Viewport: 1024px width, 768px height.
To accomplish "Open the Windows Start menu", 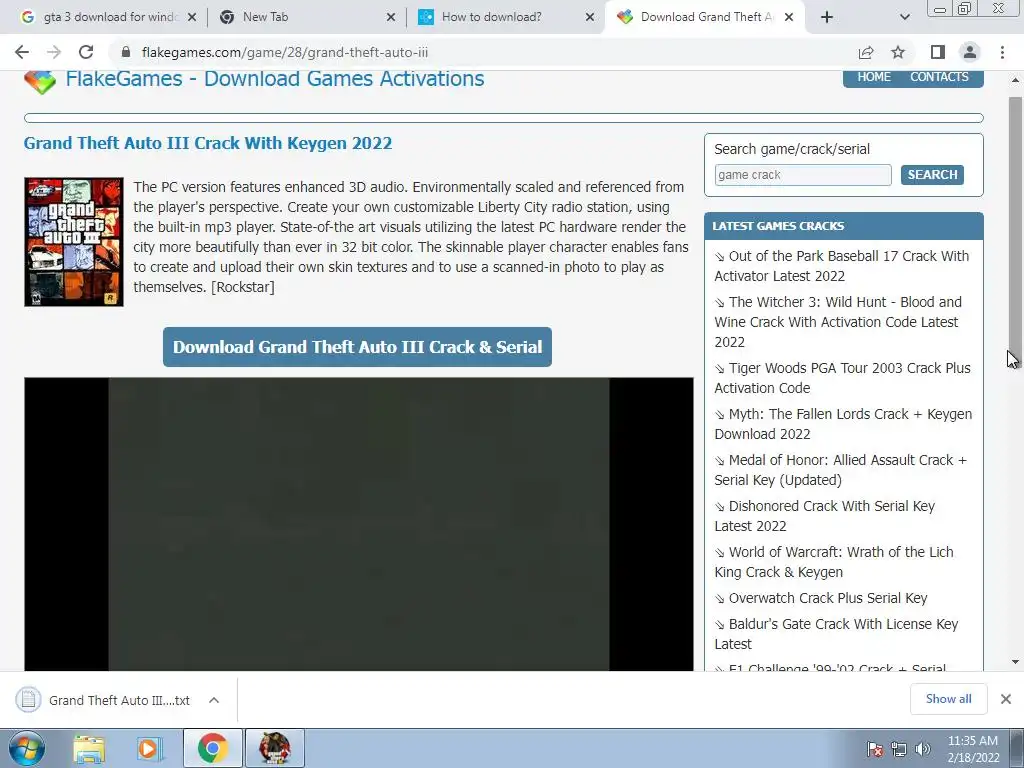I will [27, 748].
